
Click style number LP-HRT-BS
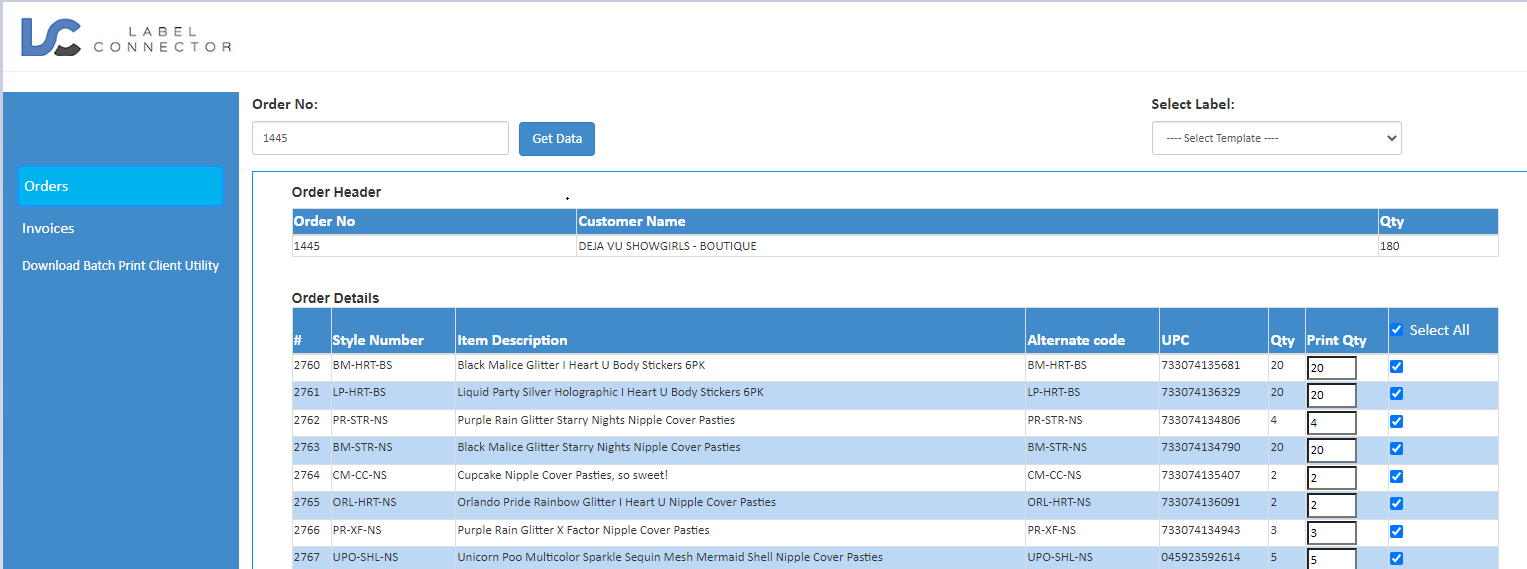pos(359,393)
